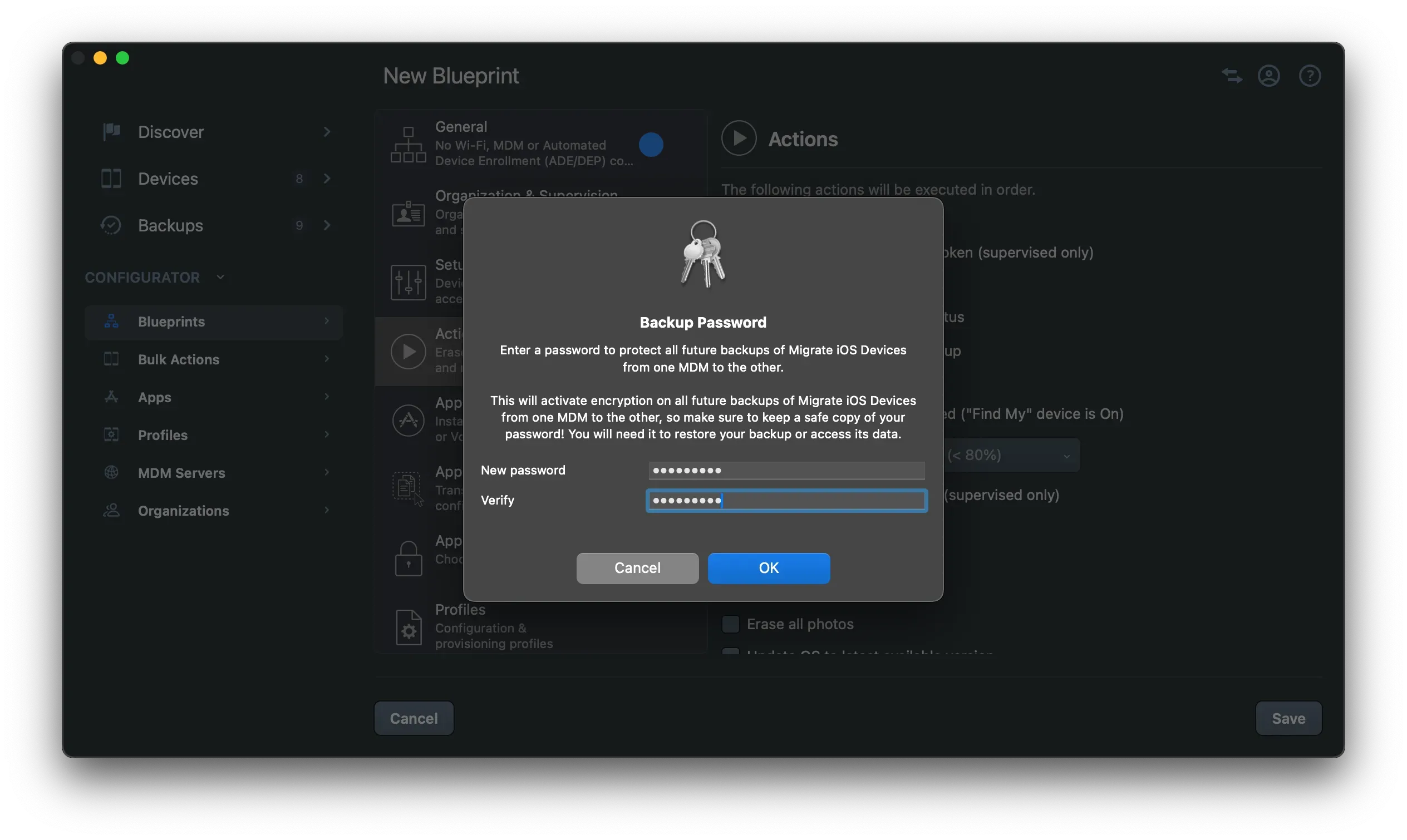1407x840 pixels.
Task: Click the Profiles gear document icon
Action: pos(408,627)
